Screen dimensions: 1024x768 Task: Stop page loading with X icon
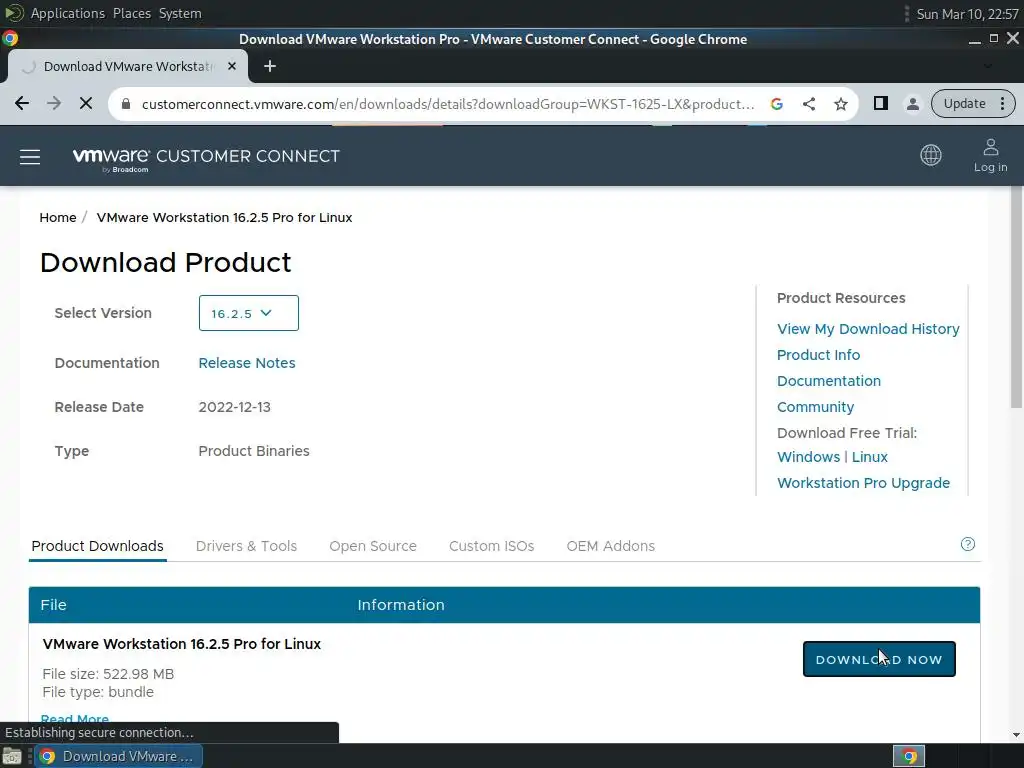[86, 104]
